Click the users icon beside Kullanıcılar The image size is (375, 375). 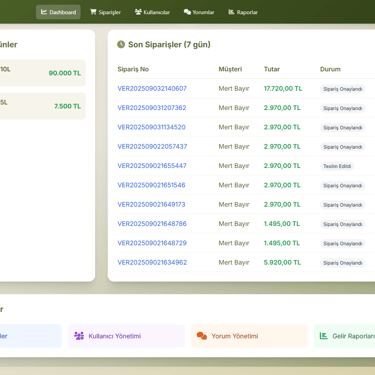pos(138,12)
